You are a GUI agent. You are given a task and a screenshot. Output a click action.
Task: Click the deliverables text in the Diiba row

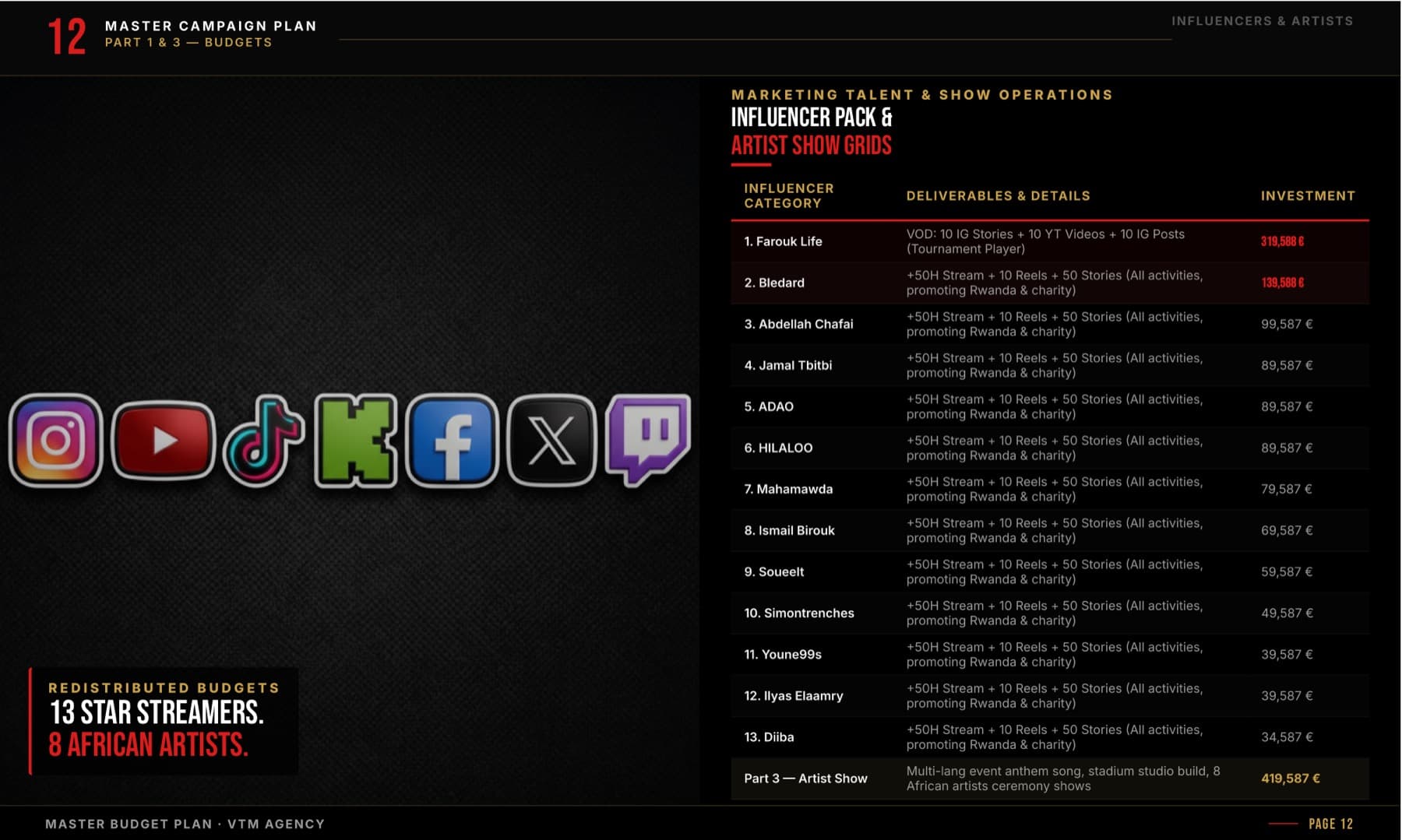pos(1055,737)
